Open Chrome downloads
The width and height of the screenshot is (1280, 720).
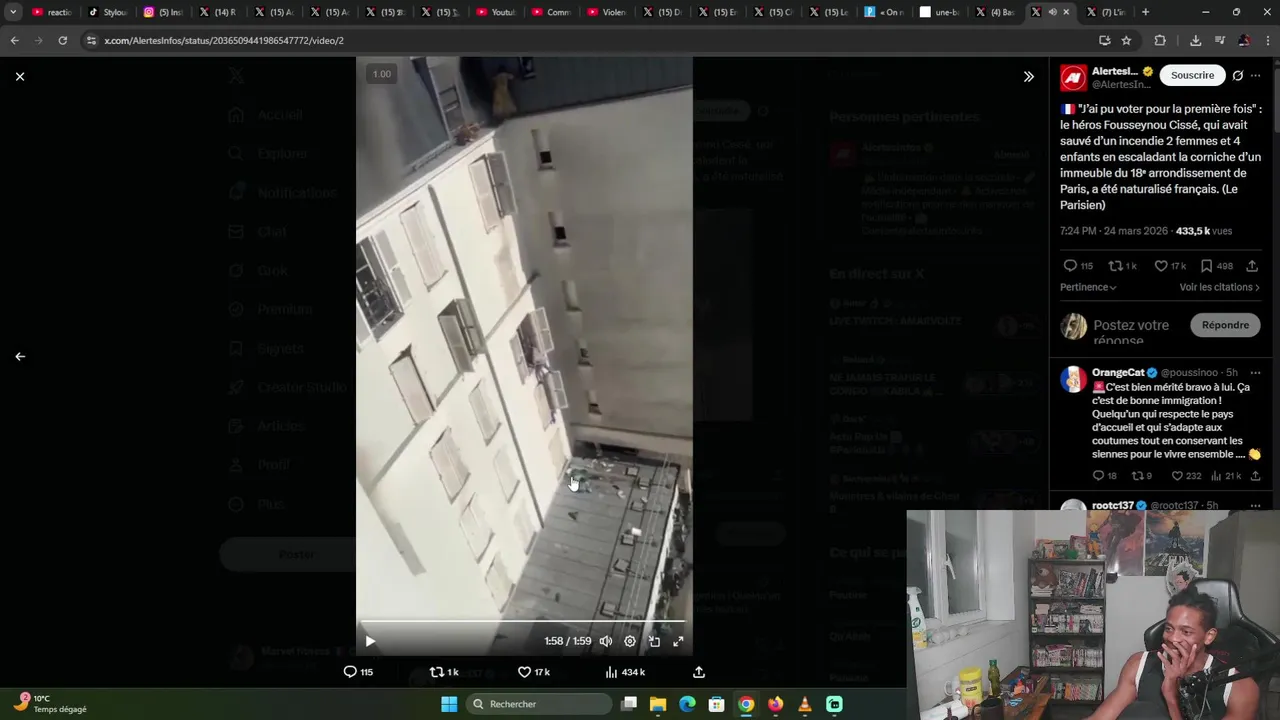tap(1195, 40)
